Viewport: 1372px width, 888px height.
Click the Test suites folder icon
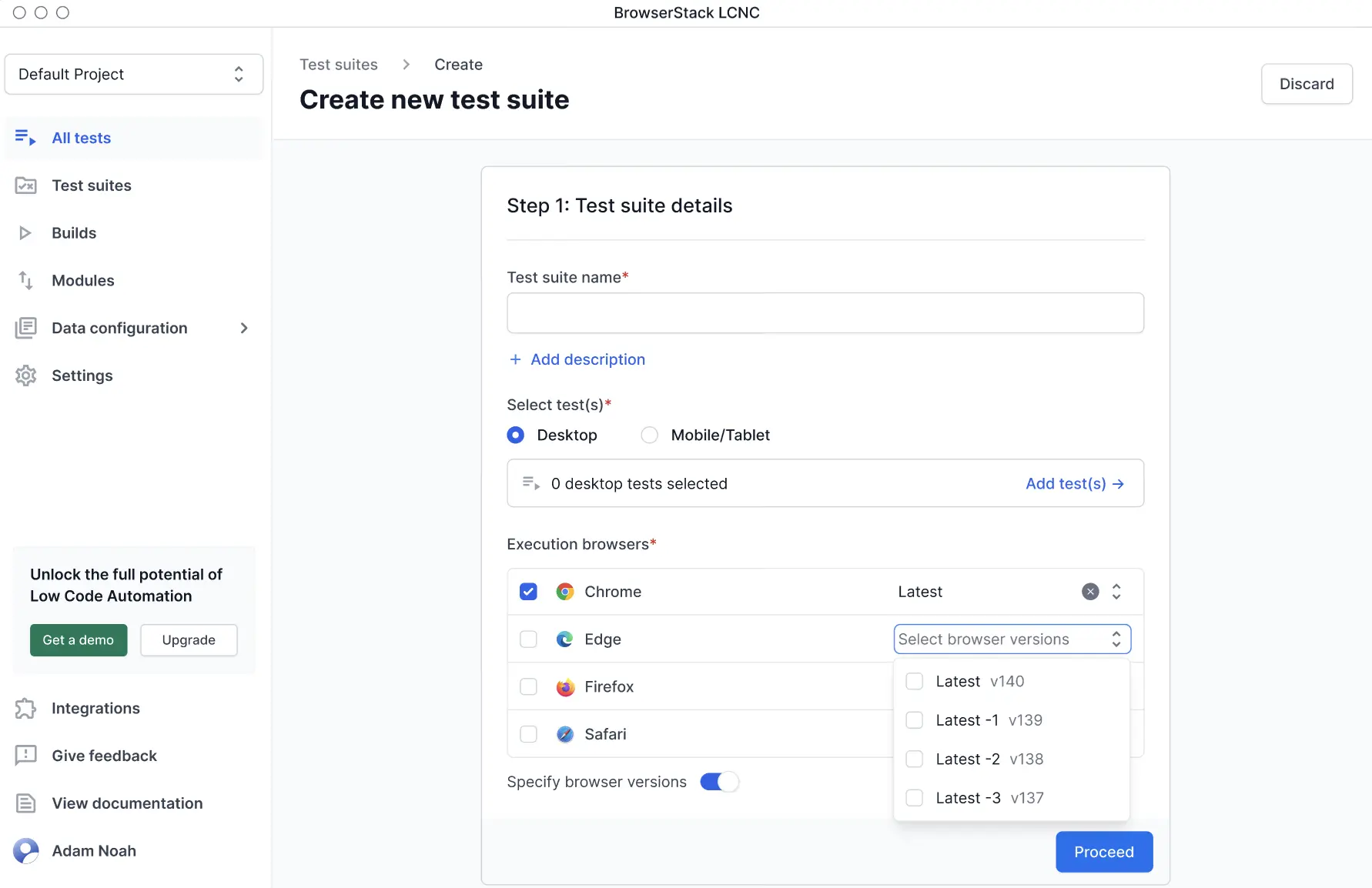[x=25, y=185]
